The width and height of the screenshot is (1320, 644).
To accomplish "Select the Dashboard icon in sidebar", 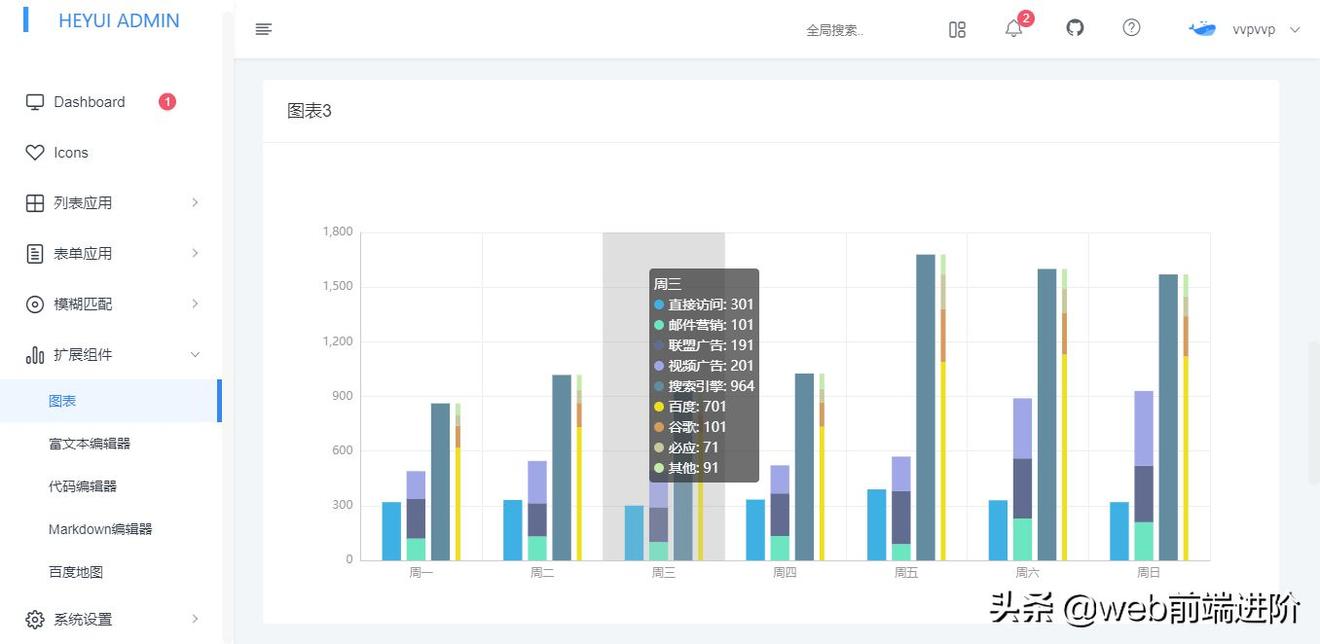I will 33,101.
